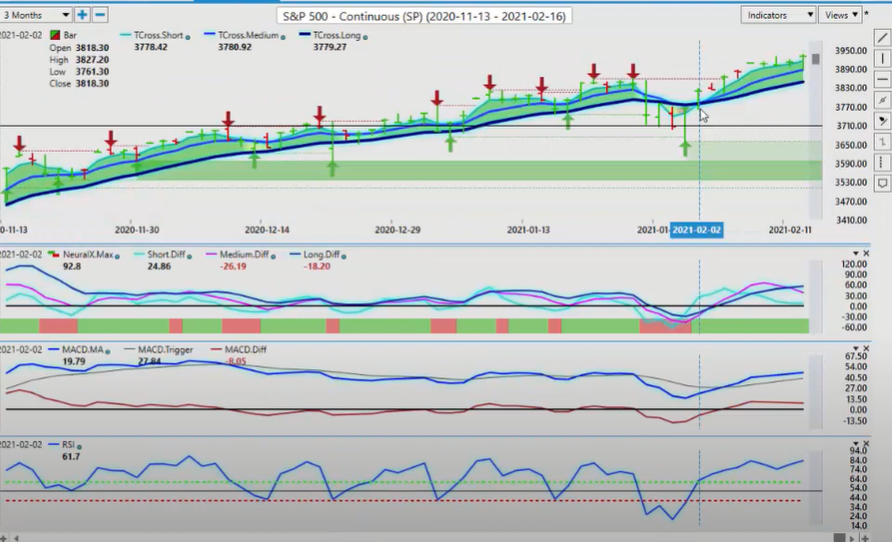Viewport: 892px width, 542px height.
Task: Select the comment annotation tool
Action: coord(882,183)
